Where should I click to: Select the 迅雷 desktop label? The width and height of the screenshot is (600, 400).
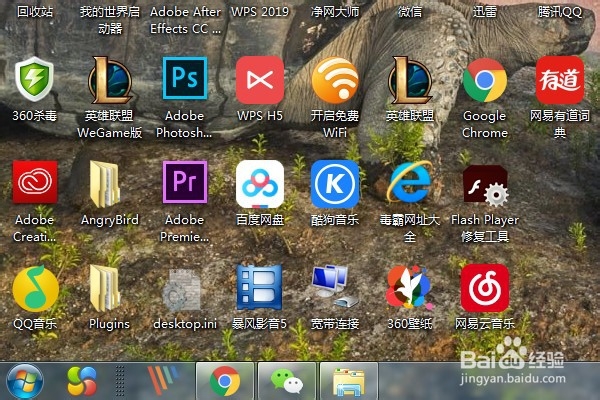pos(485,11)
